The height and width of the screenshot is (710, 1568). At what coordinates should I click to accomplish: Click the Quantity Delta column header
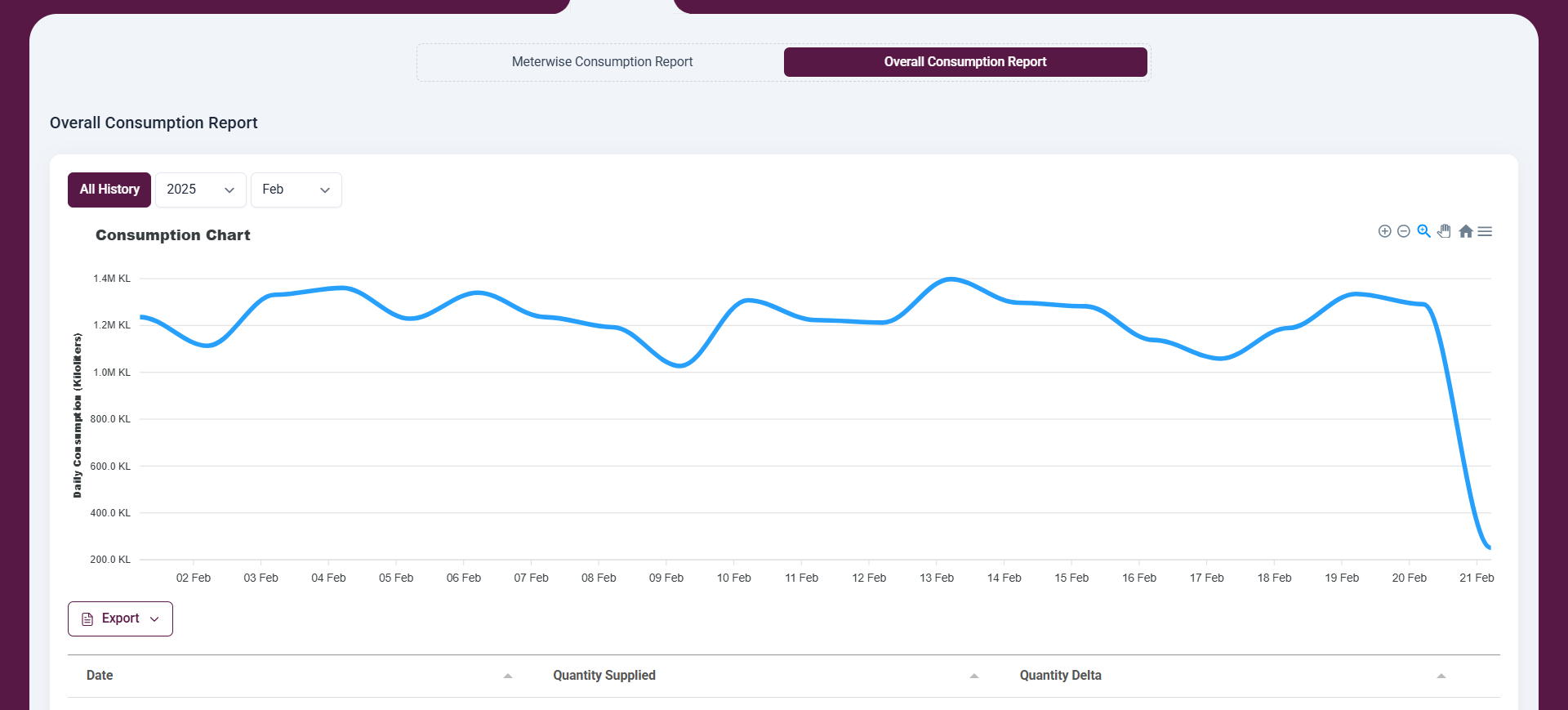coord(1060,676)
